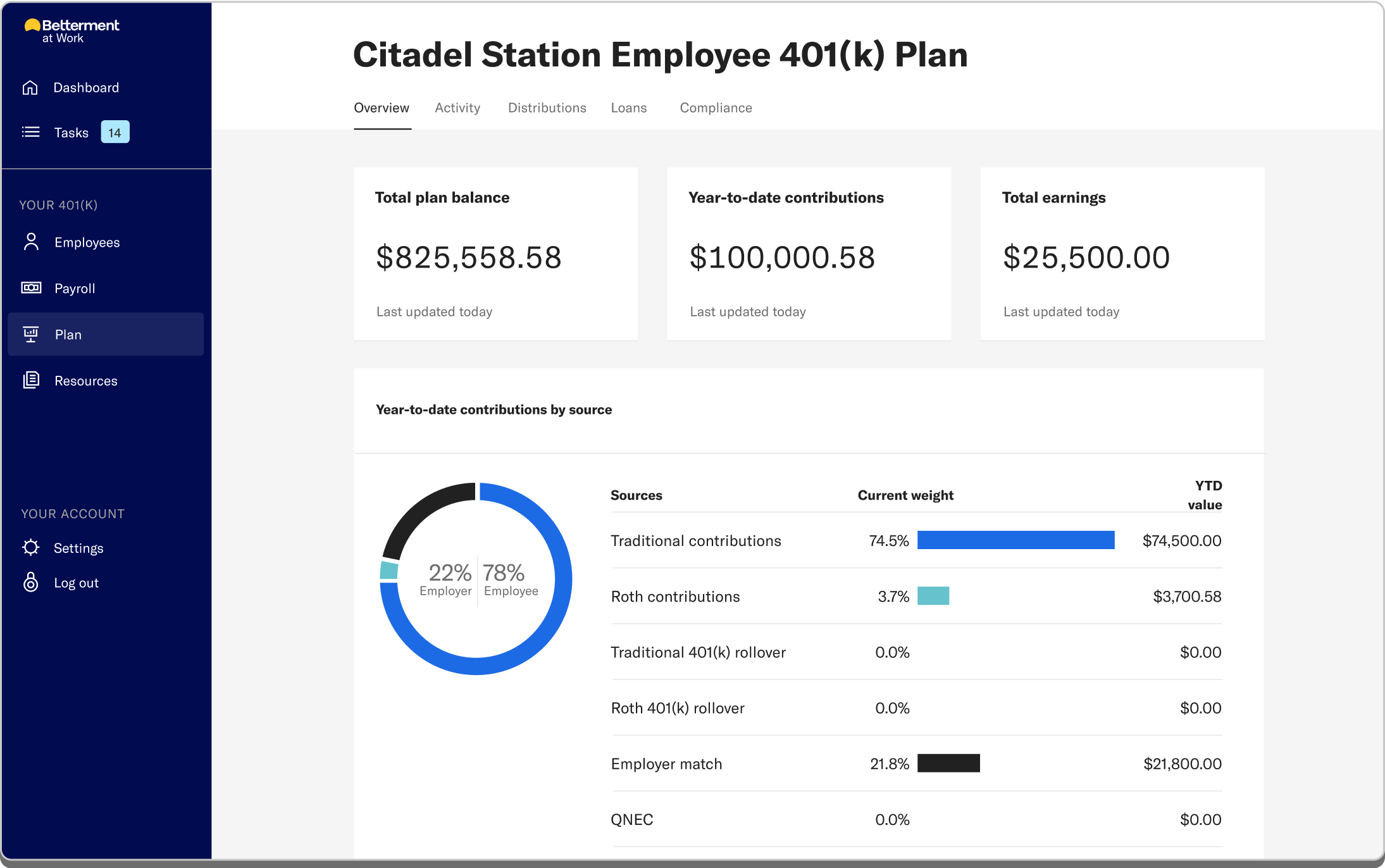
Task: Click the Settings icon under Your Account
Action: [x=30, y=548]
